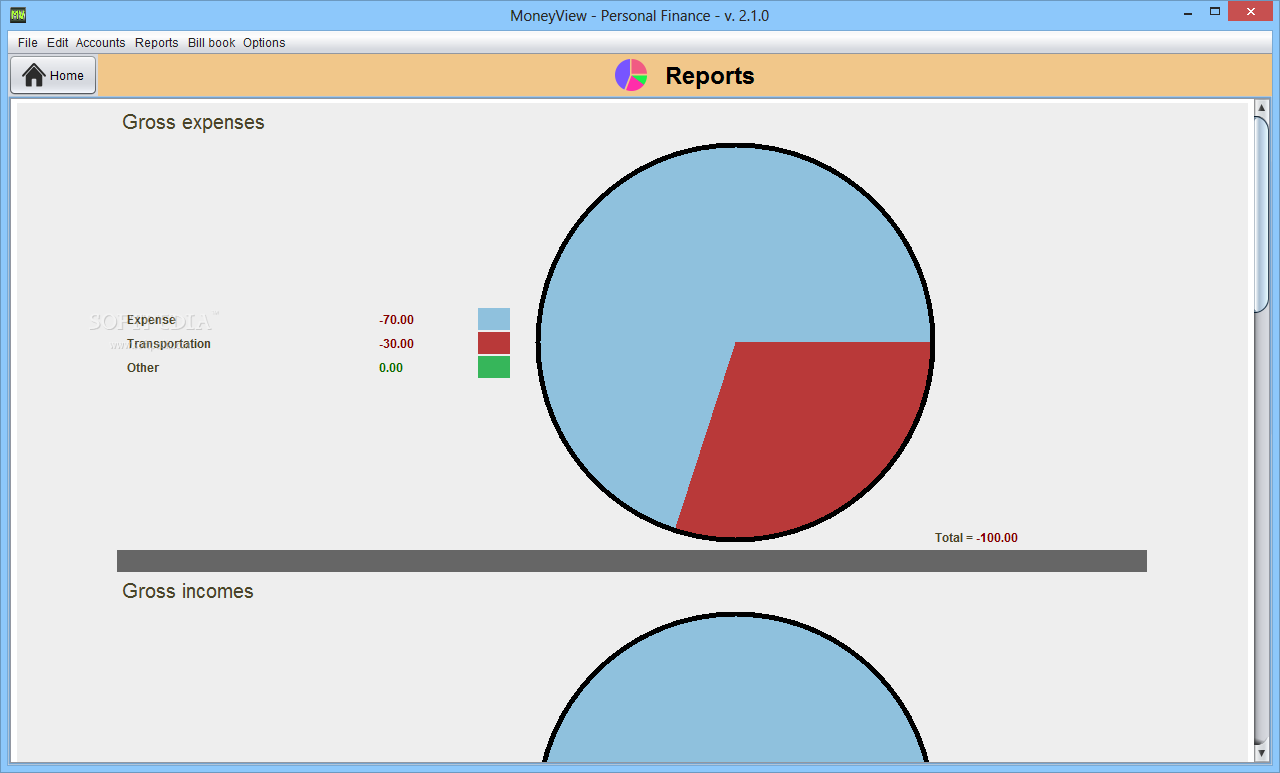Open the Edit menu
1280x773 pixels.
58,43
